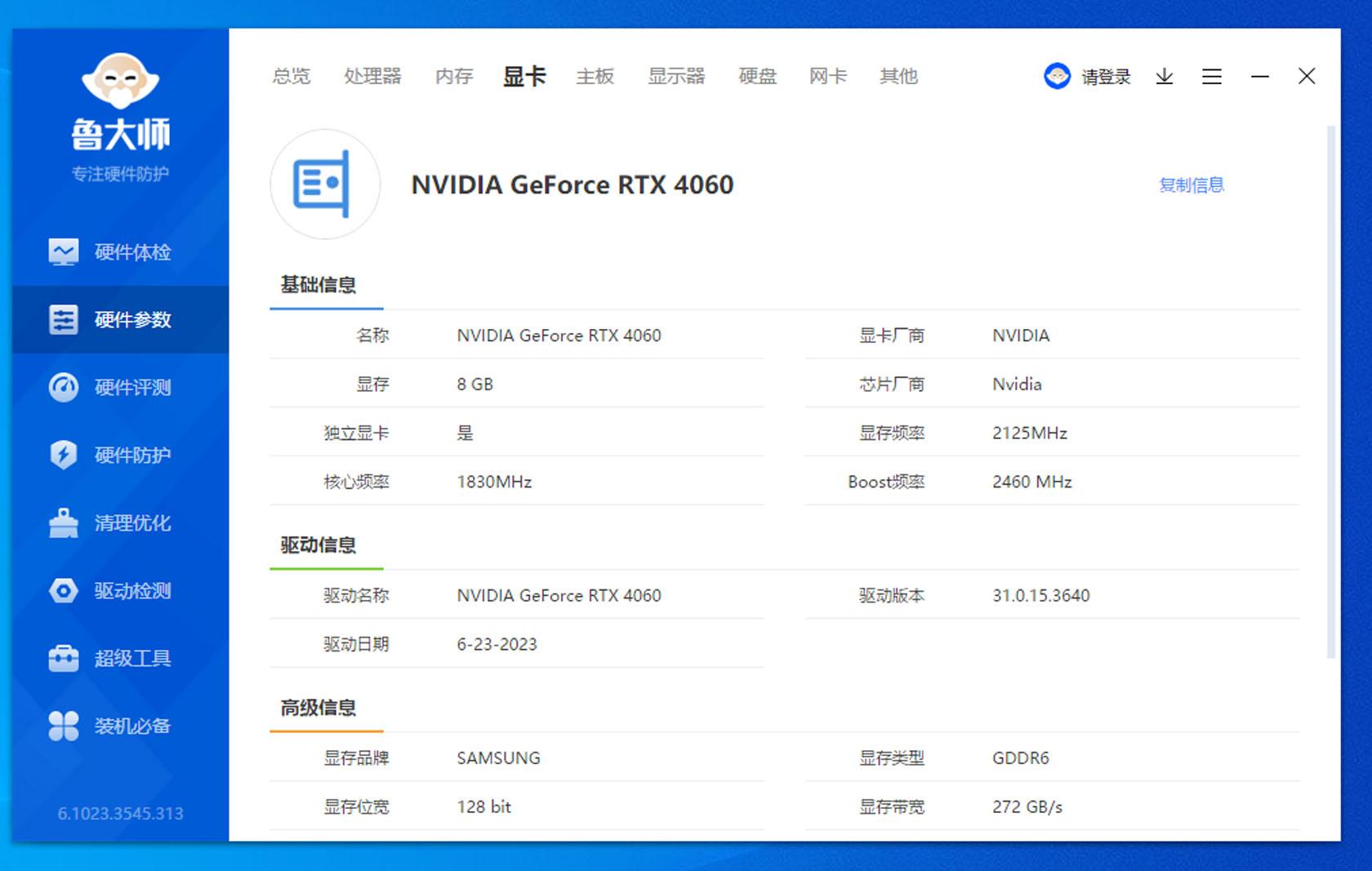Click the 驱动版本 label
Screen dimensions: 1372x871
pyautogui.click(x=892, y=596)
